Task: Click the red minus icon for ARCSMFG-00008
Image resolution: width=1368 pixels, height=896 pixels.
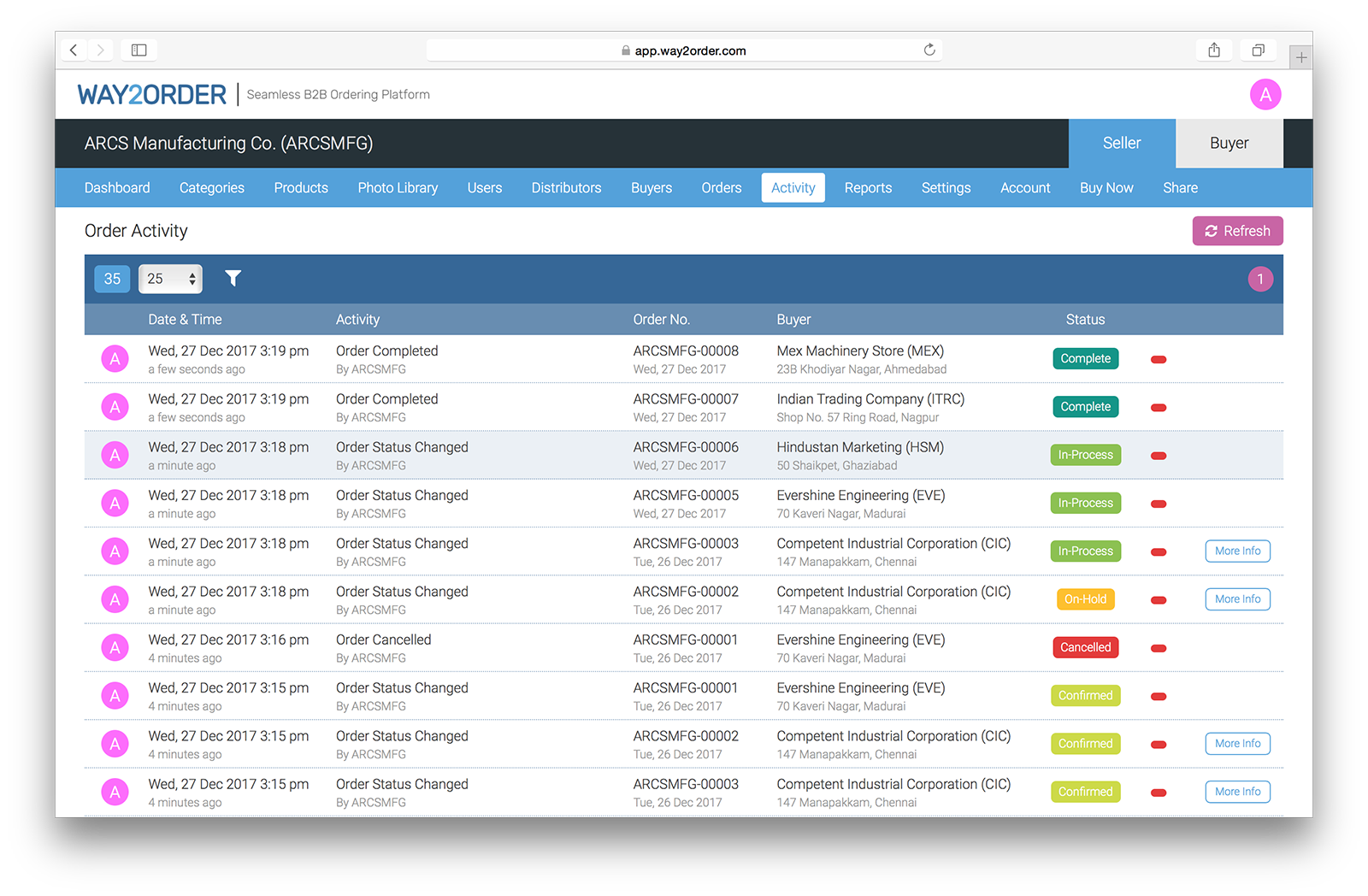Action: point(1159,359)
